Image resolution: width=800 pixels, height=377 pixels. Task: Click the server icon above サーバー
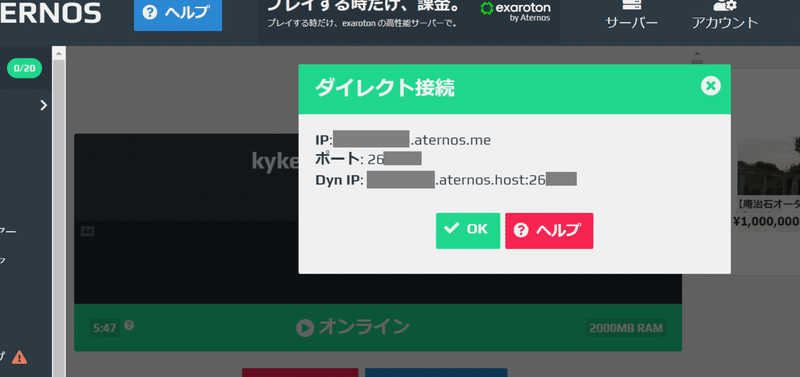(x=631, y=6)
